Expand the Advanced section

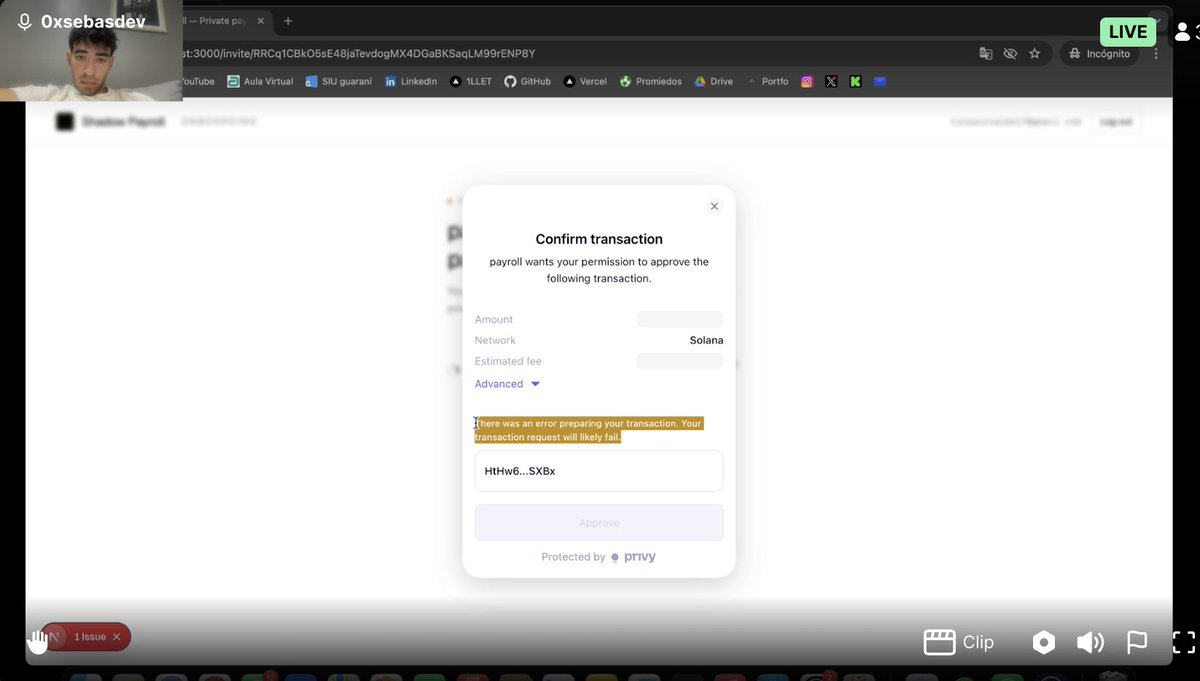(x=508, y=384)
